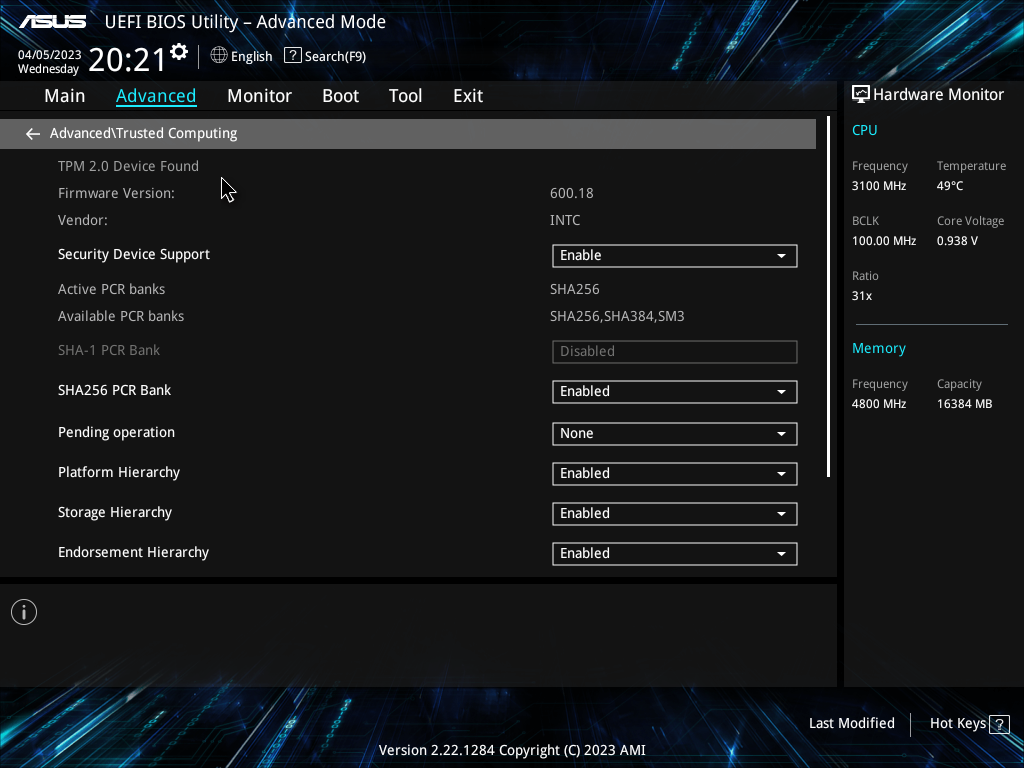Click the info icon above the help area
1024x768 pixels.
pos(23,611)
